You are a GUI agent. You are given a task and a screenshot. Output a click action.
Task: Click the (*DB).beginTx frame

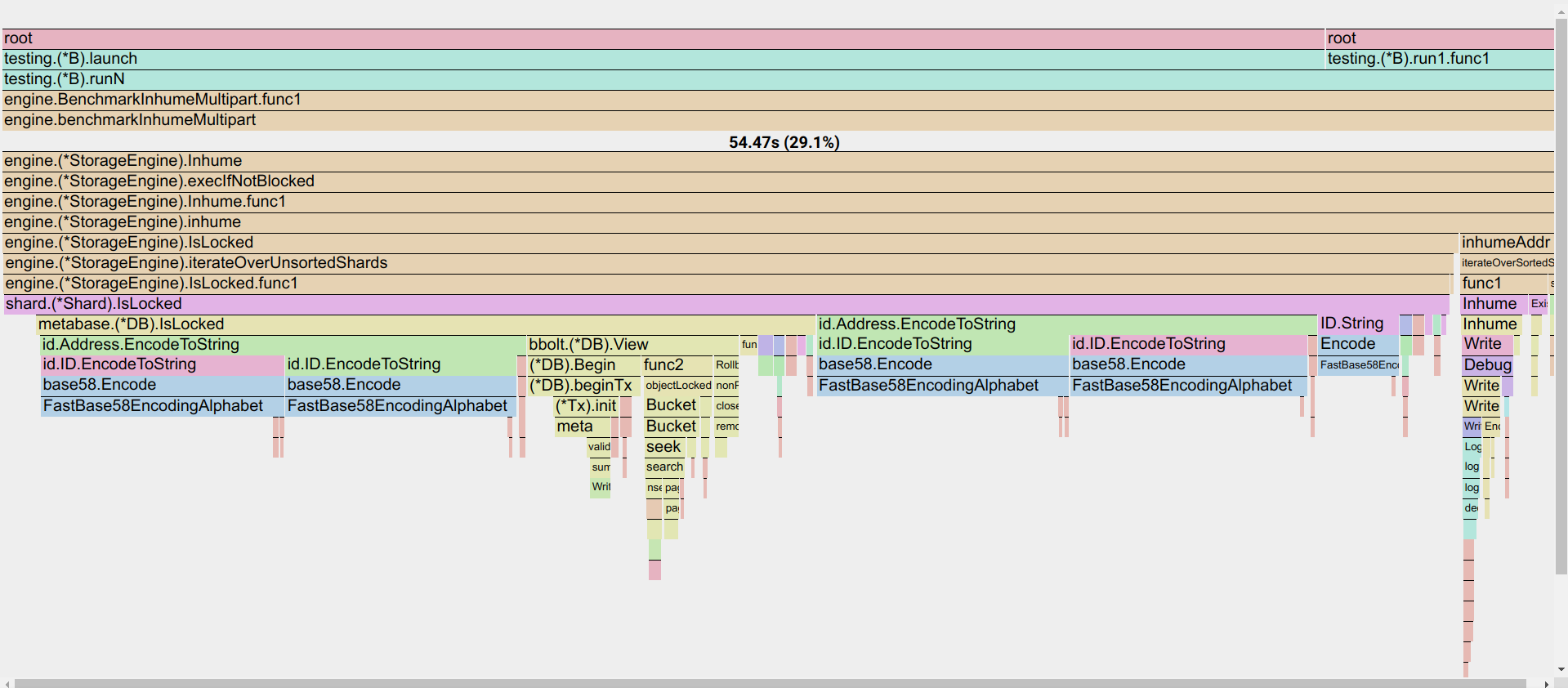[x=583, y=386]
